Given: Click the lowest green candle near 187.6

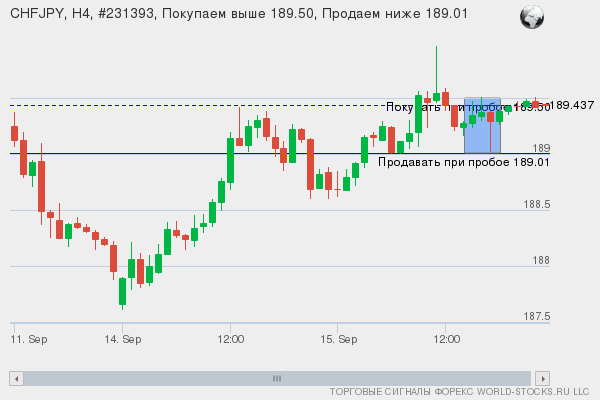Looking at the screenshot, I should click(x=122, y=291).
